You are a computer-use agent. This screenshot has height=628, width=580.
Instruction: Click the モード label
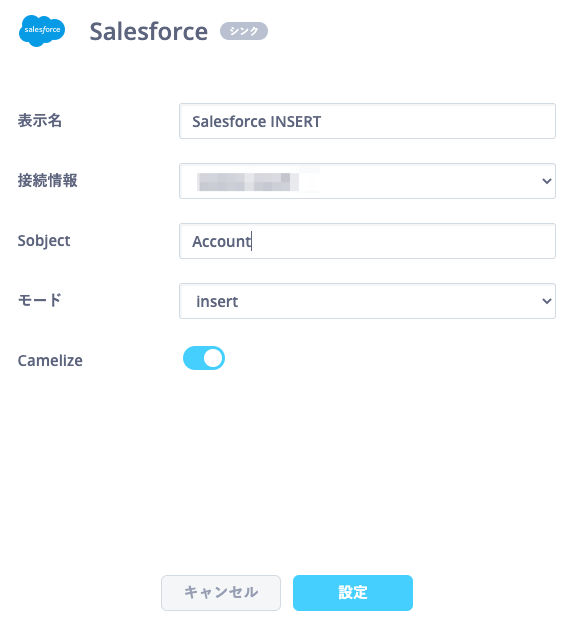(x=39, y=300)
